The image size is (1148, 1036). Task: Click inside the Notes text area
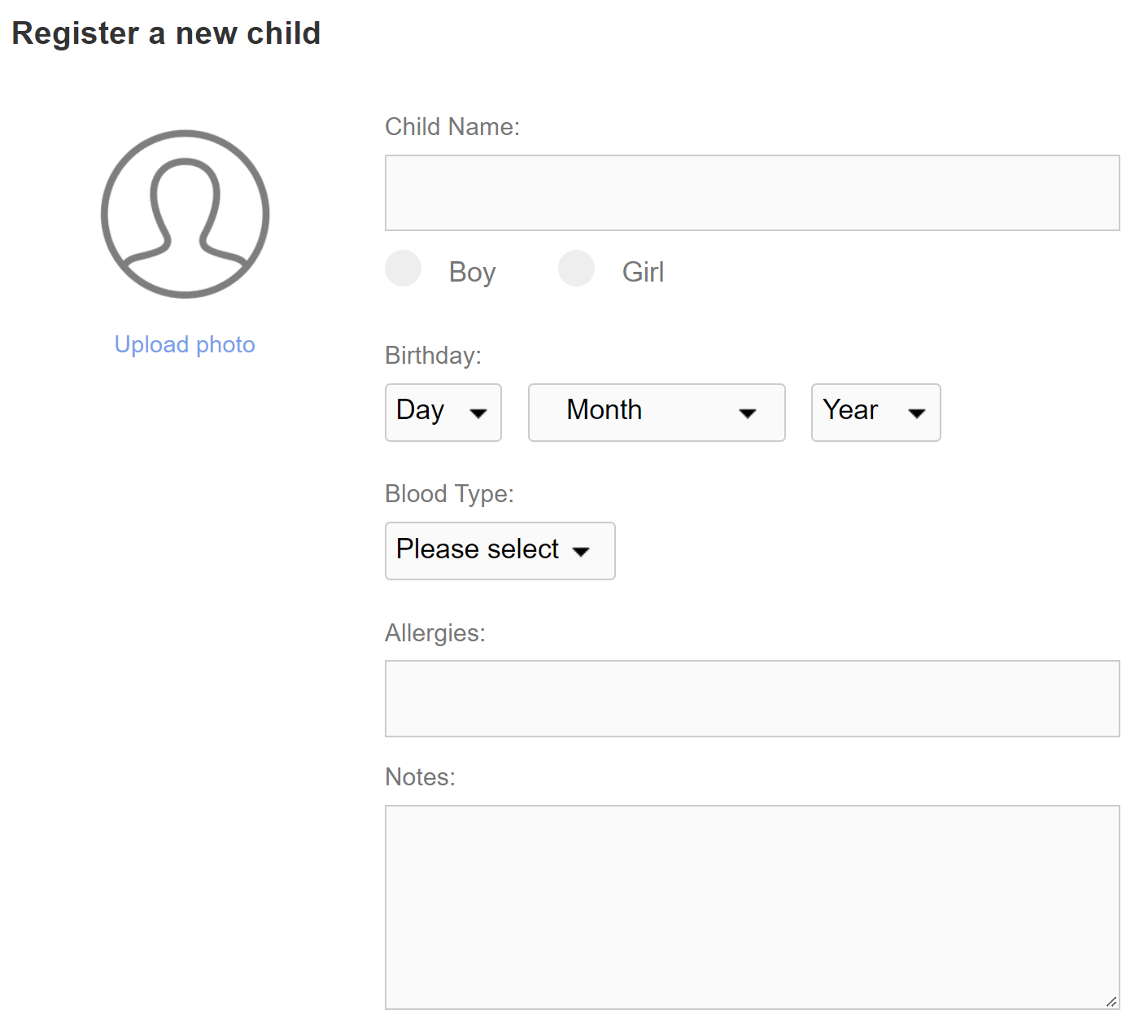(752, 903)
